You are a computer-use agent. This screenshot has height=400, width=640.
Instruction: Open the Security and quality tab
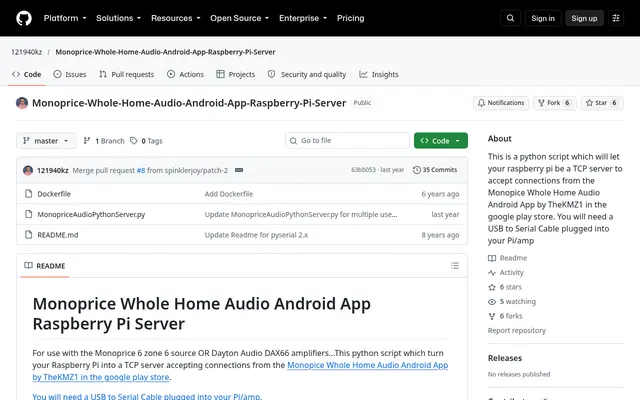pos(307,74)
